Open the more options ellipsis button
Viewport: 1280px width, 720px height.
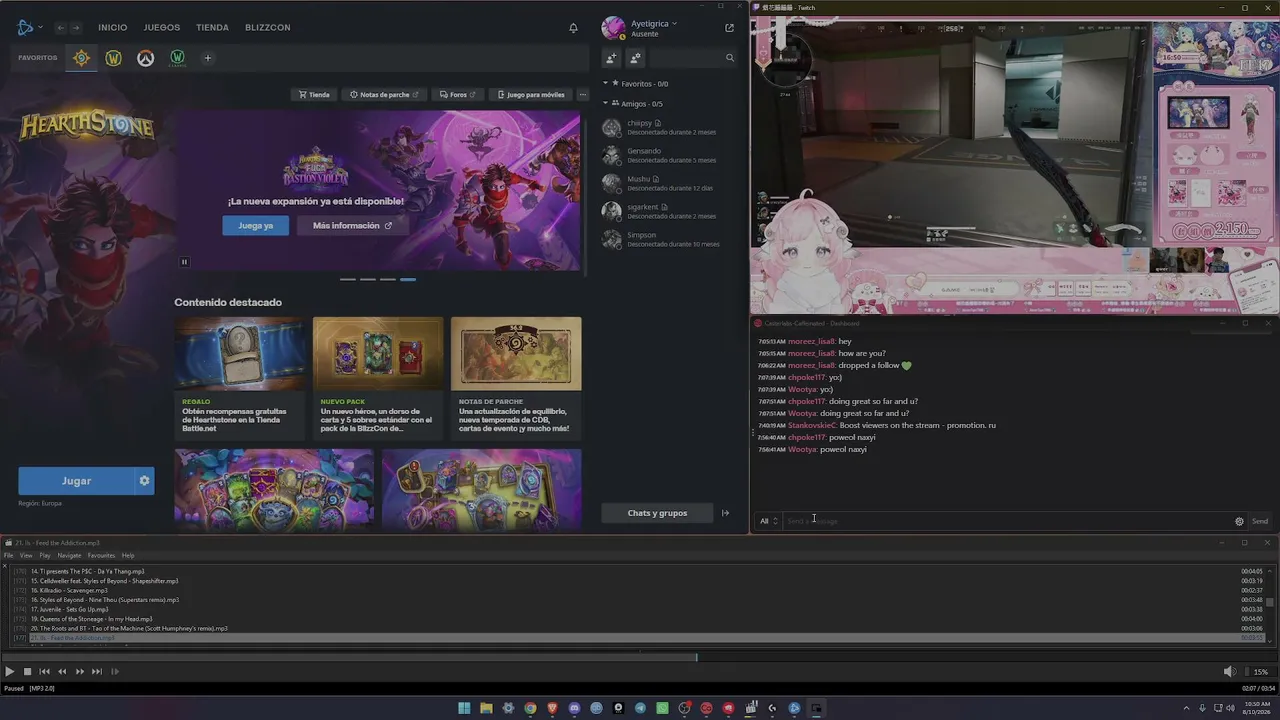point(583,95)
